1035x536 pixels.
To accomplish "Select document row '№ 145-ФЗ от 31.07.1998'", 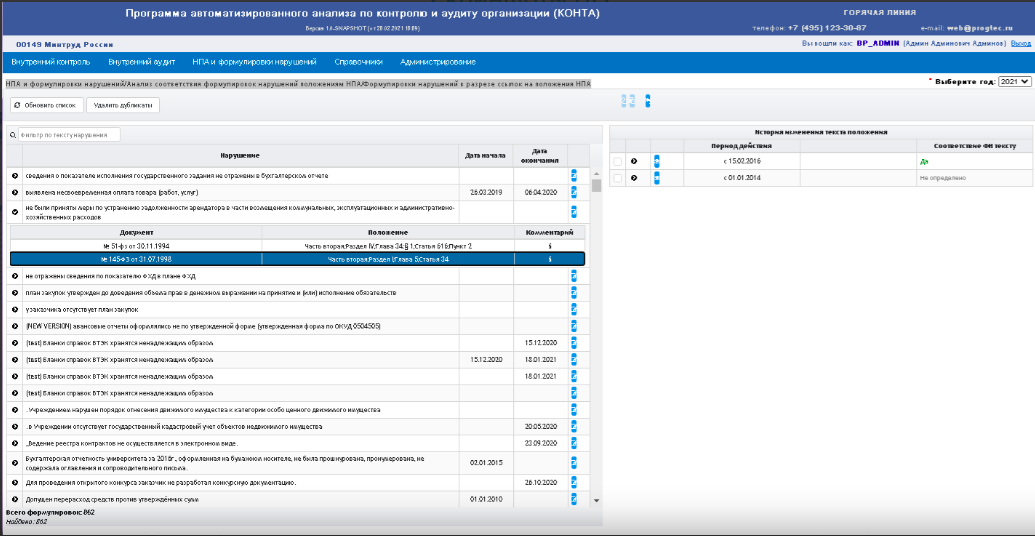I will click(x=297, y=259).
